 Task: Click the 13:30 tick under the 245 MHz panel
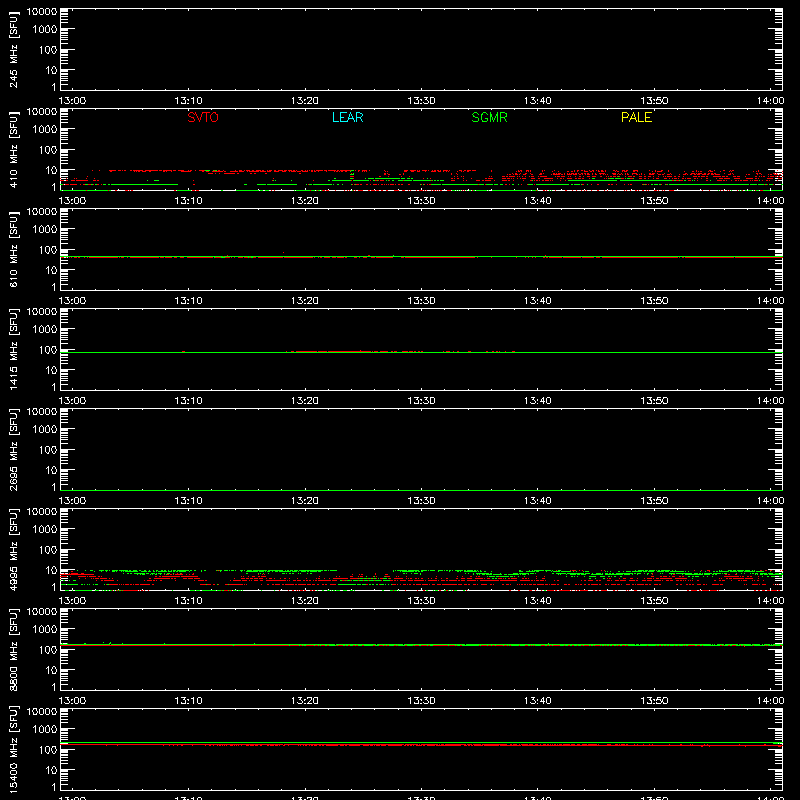(421, 101)
